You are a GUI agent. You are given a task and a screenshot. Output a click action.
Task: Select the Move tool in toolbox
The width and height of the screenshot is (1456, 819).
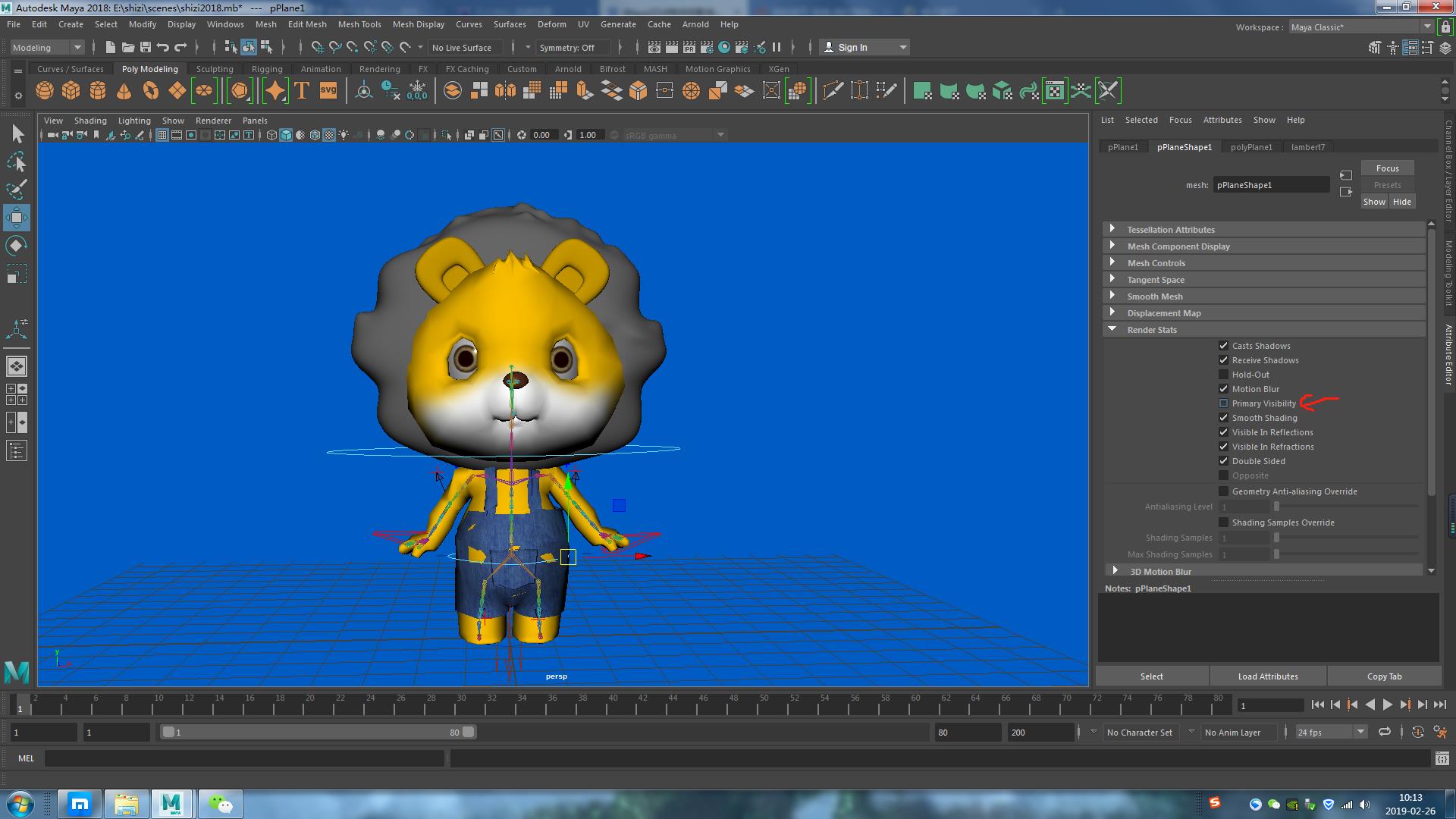point(17,218)
